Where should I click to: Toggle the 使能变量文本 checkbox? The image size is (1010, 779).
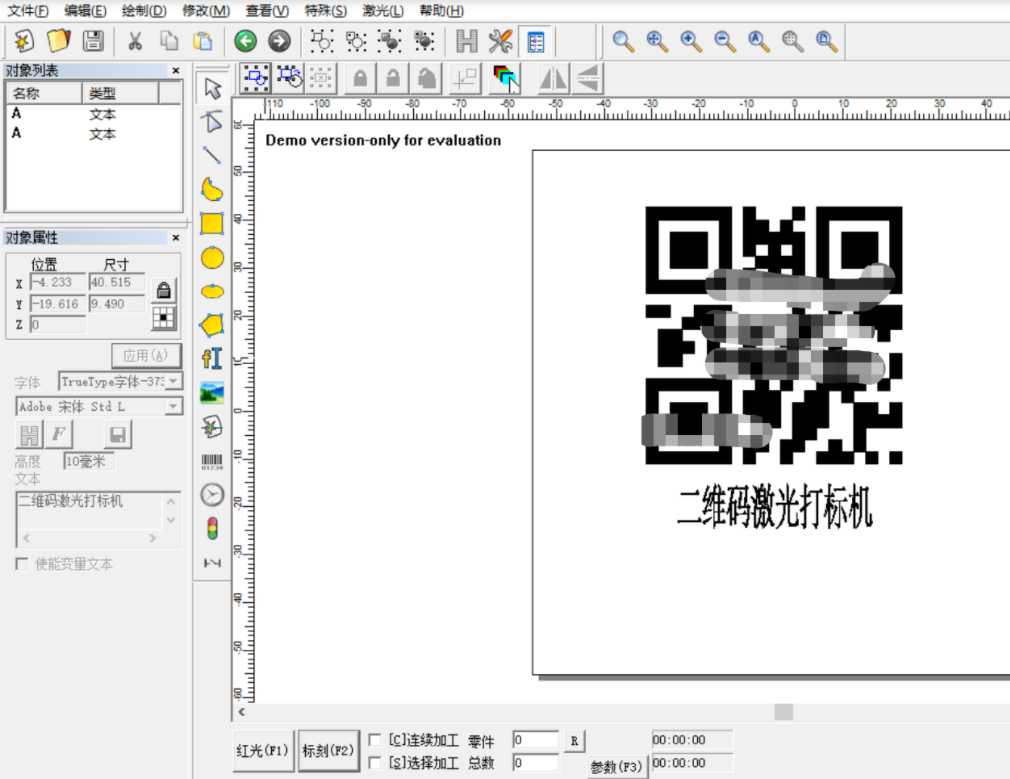[x=21, y=564]
